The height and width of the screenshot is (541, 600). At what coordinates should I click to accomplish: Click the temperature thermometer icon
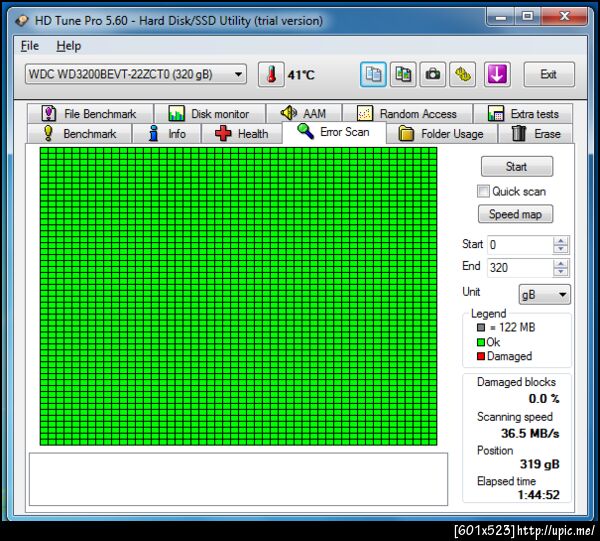(271, 74)
